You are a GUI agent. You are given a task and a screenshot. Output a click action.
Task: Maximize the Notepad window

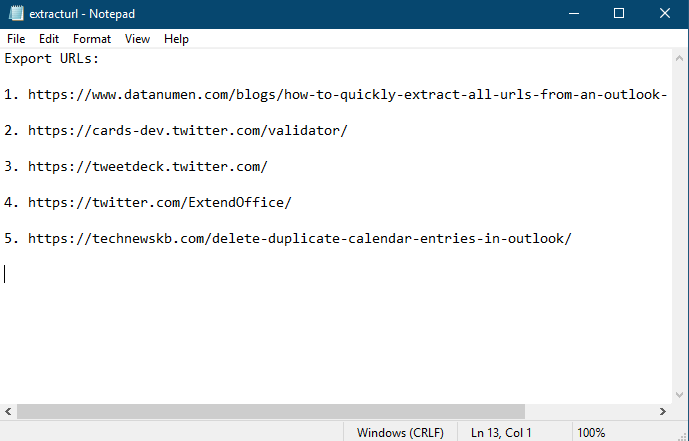[x=619, y=14]
